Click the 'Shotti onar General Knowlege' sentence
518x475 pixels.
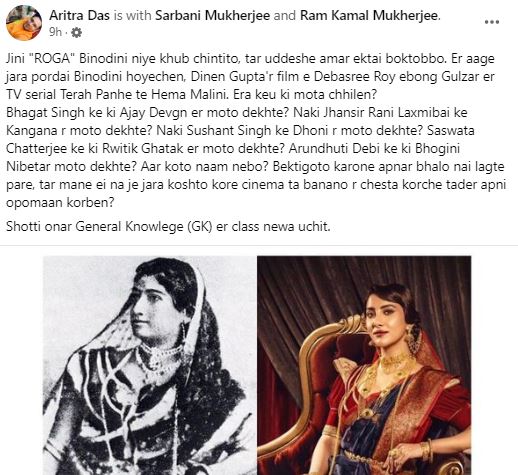pos(168,227)
